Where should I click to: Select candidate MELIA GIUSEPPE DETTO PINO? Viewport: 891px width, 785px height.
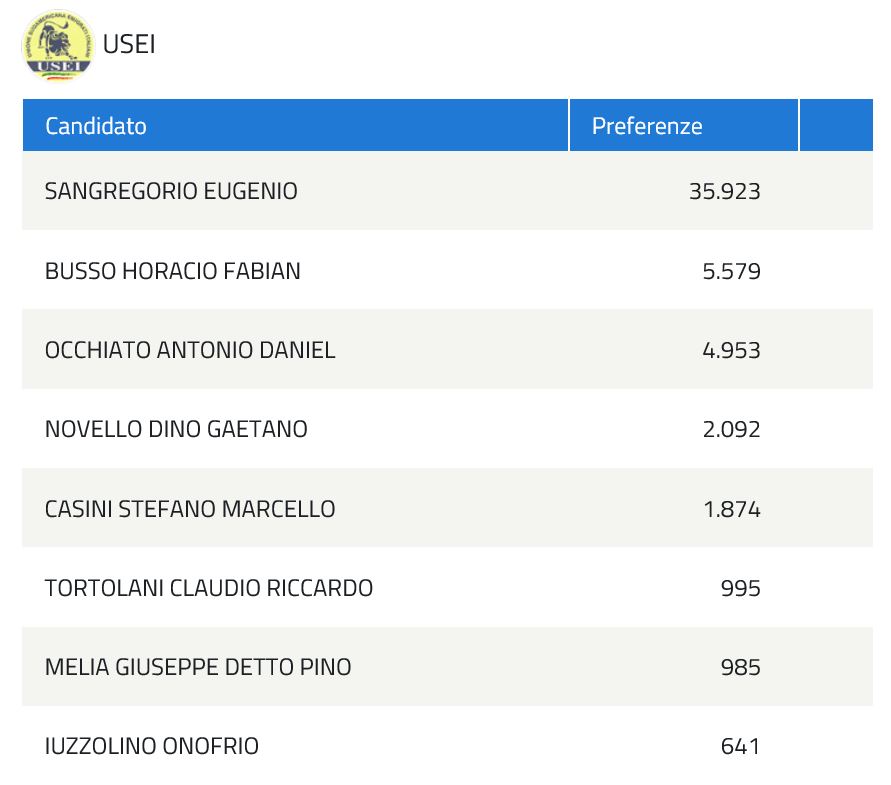coord(198,667)
